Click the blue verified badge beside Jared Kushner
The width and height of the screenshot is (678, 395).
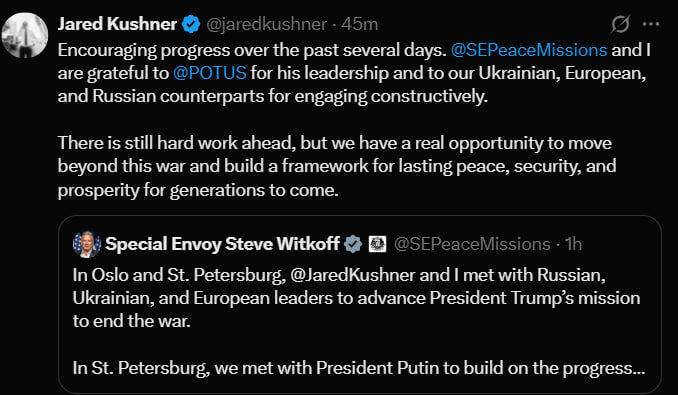click(191, 24)
